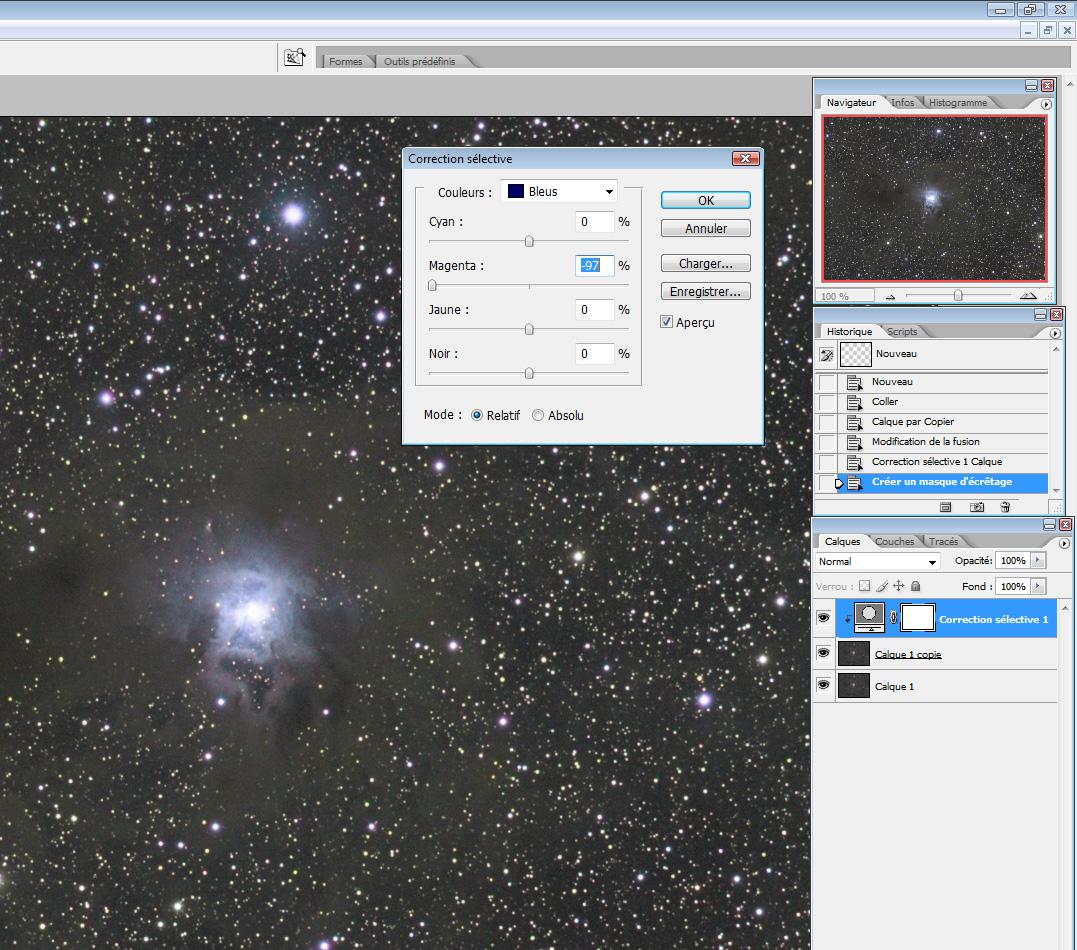The width and height of the screenshot is (1077, 950).
Task: Select the Absolu mode radio button
Action: tap(538, 415)
